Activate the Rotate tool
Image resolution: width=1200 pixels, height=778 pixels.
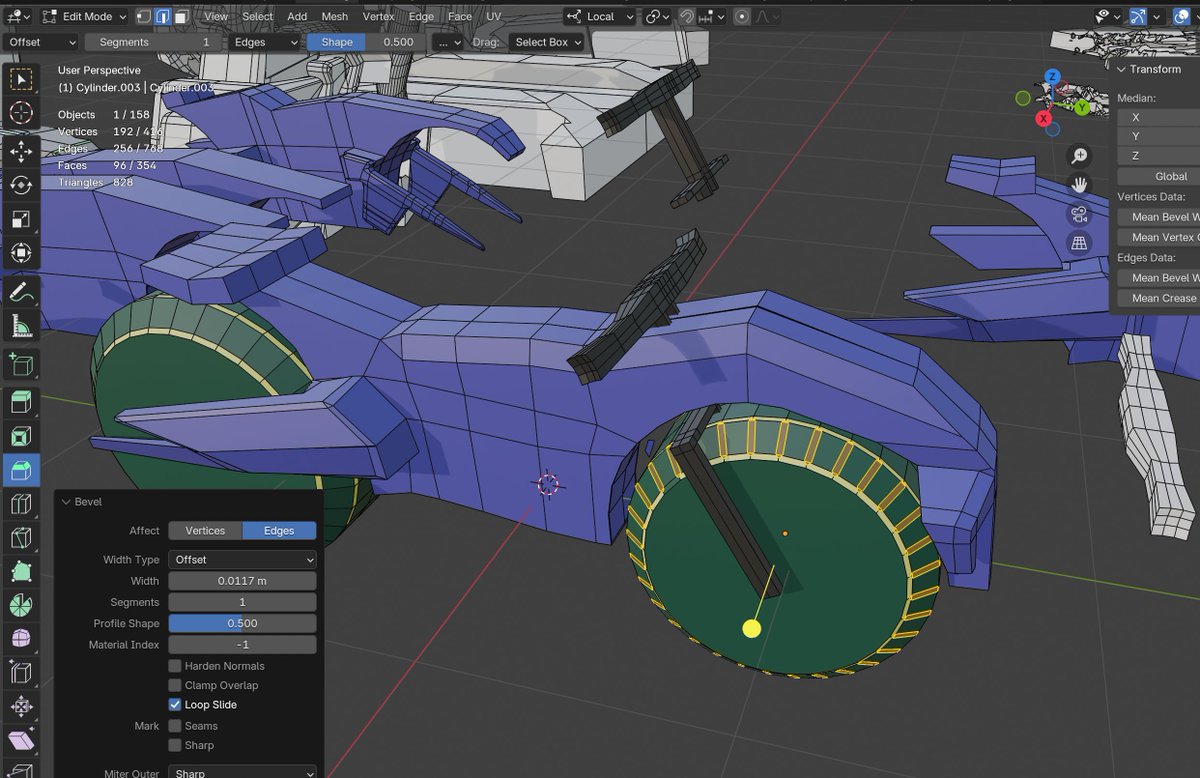[x=21, y=185]
